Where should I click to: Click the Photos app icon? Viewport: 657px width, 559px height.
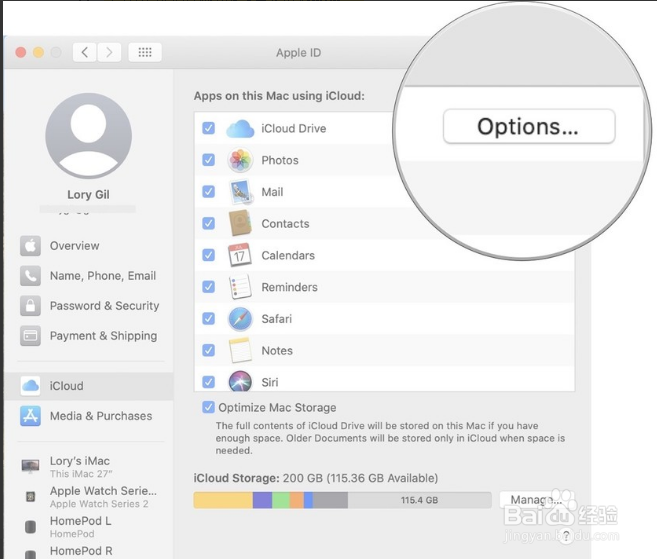pos(240,160)
